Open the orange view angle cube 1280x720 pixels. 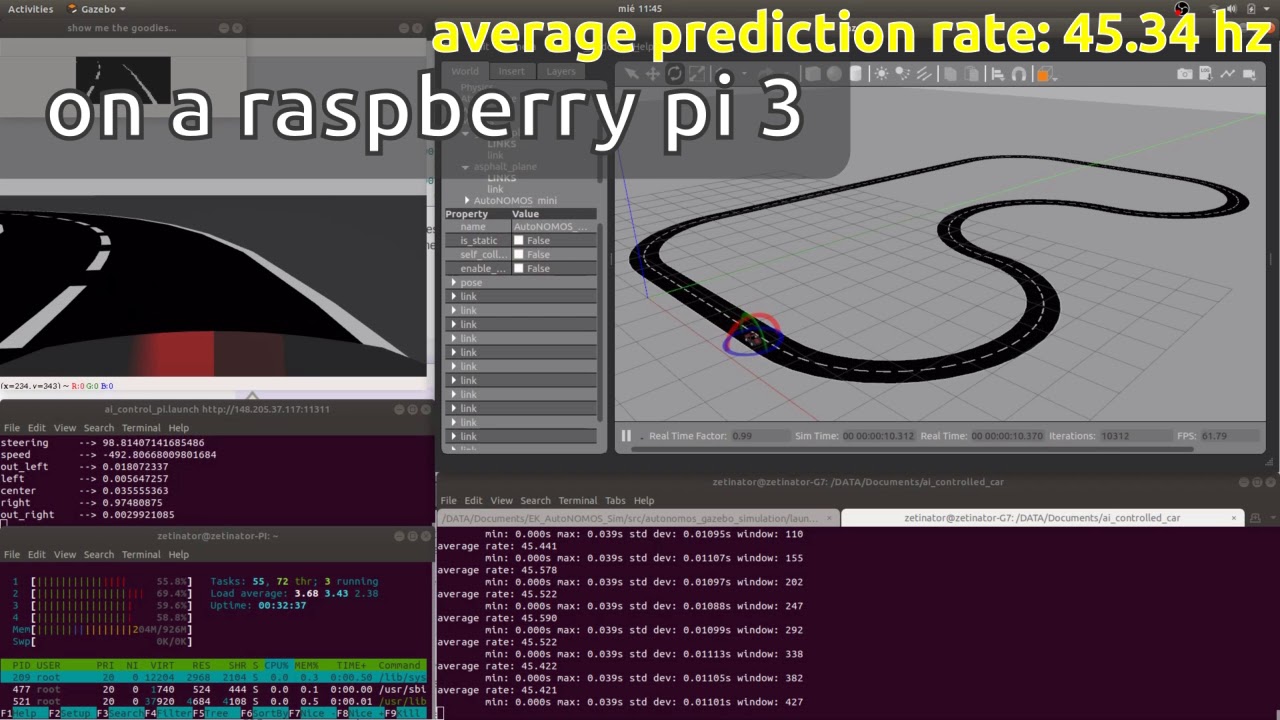pos(1043,73)
